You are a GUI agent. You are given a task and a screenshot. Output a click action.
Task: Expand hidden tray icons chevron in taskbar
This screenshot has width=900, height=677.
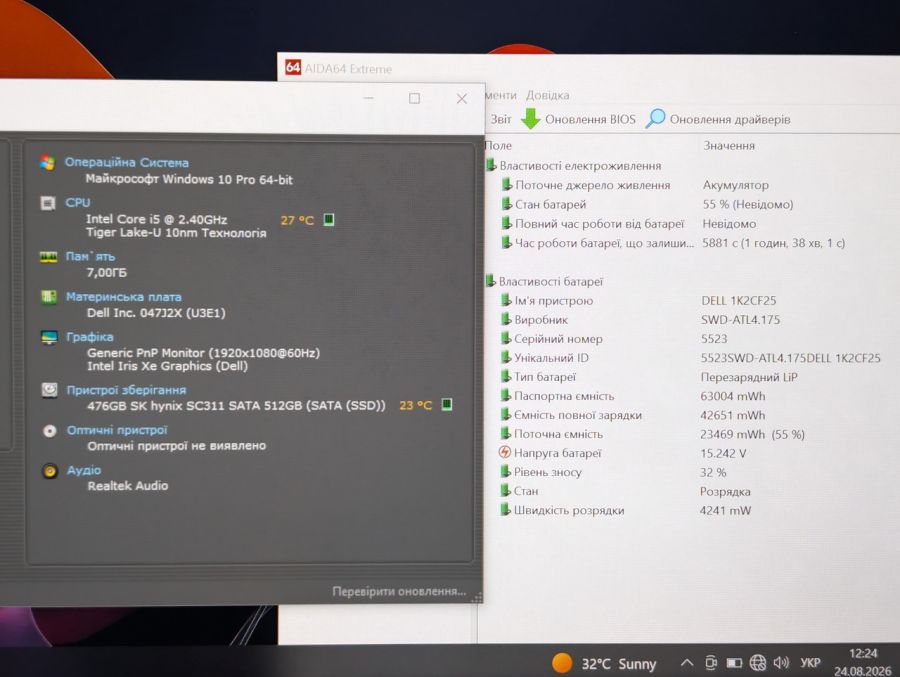(x=686, y=663)
